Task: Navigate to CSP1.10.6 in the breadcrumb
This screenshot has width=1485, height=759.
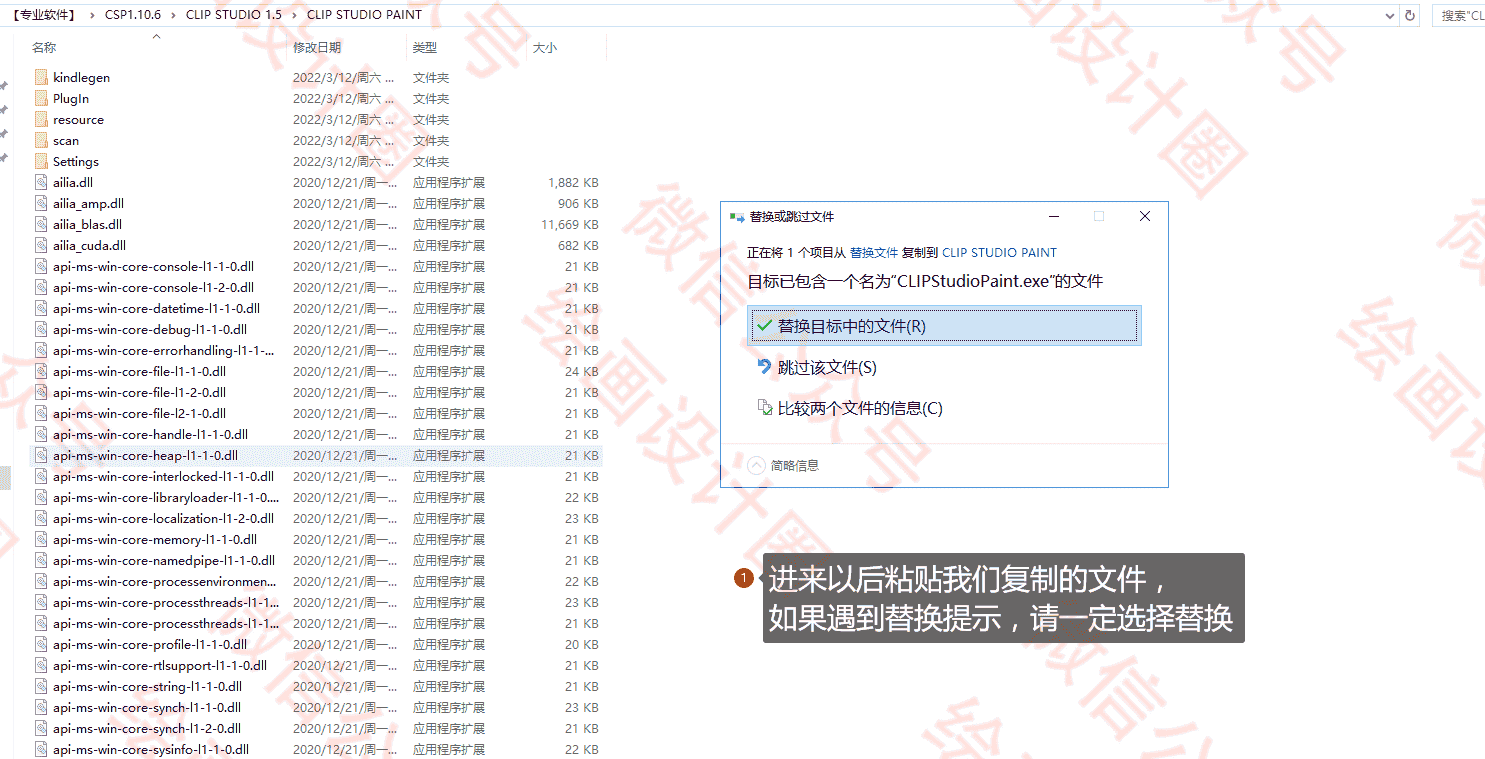Action: point(133,15)
